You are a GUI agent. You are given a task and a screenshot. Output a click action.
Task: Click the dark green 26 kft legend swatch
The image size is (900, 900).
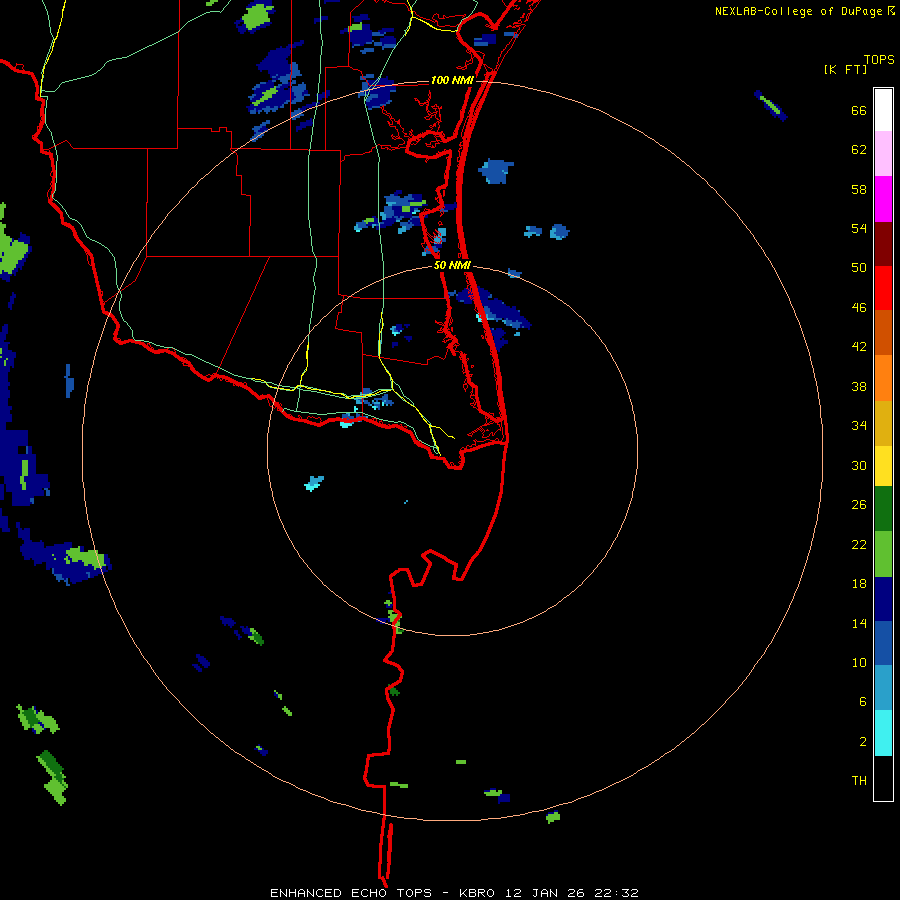click(883, 509)
